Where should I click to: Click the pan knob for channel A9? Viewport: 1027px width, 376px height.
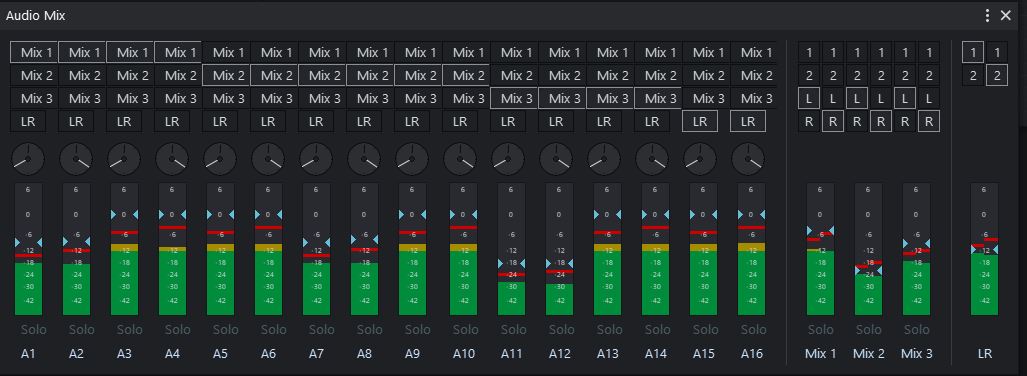412,159
